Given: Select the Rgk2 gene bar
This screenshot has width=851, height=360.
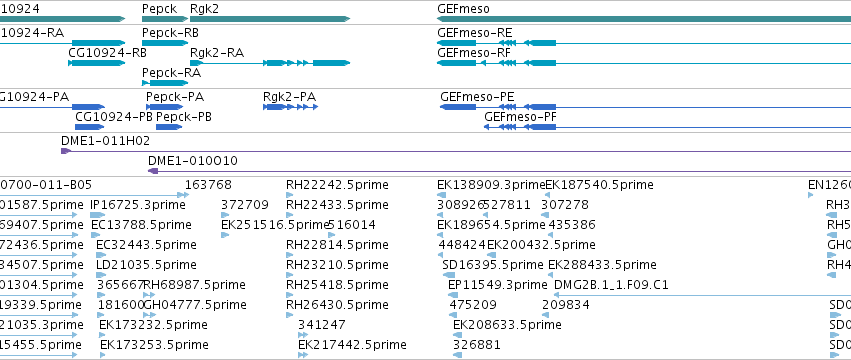Looking at the screenshot, I should click(270, 19).
